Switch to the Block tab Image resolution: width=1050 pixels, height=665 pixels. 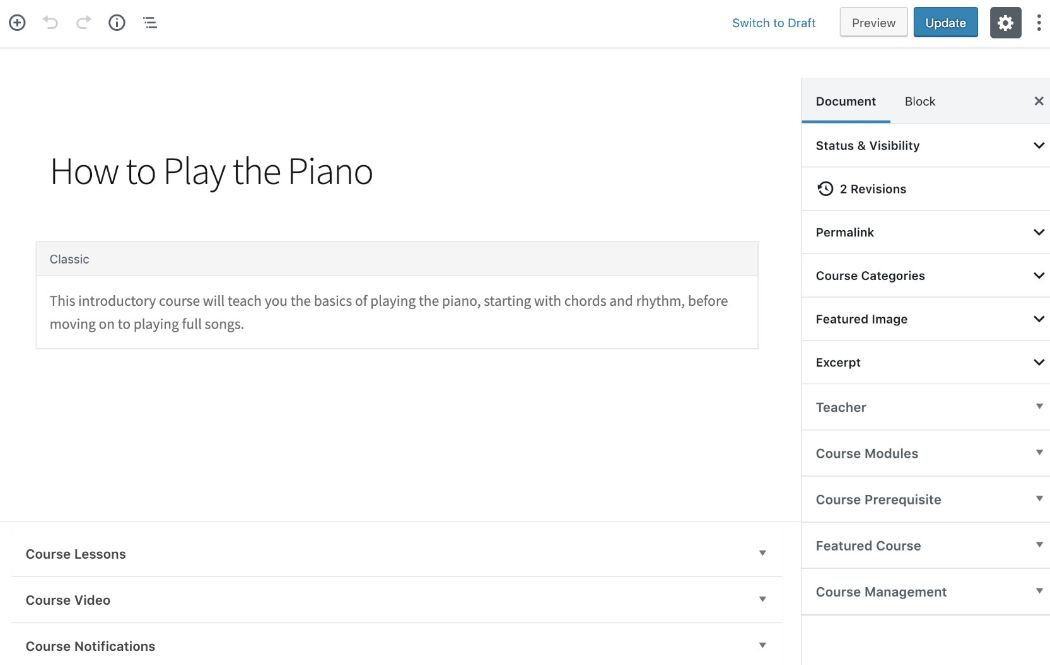click(920, 101)
